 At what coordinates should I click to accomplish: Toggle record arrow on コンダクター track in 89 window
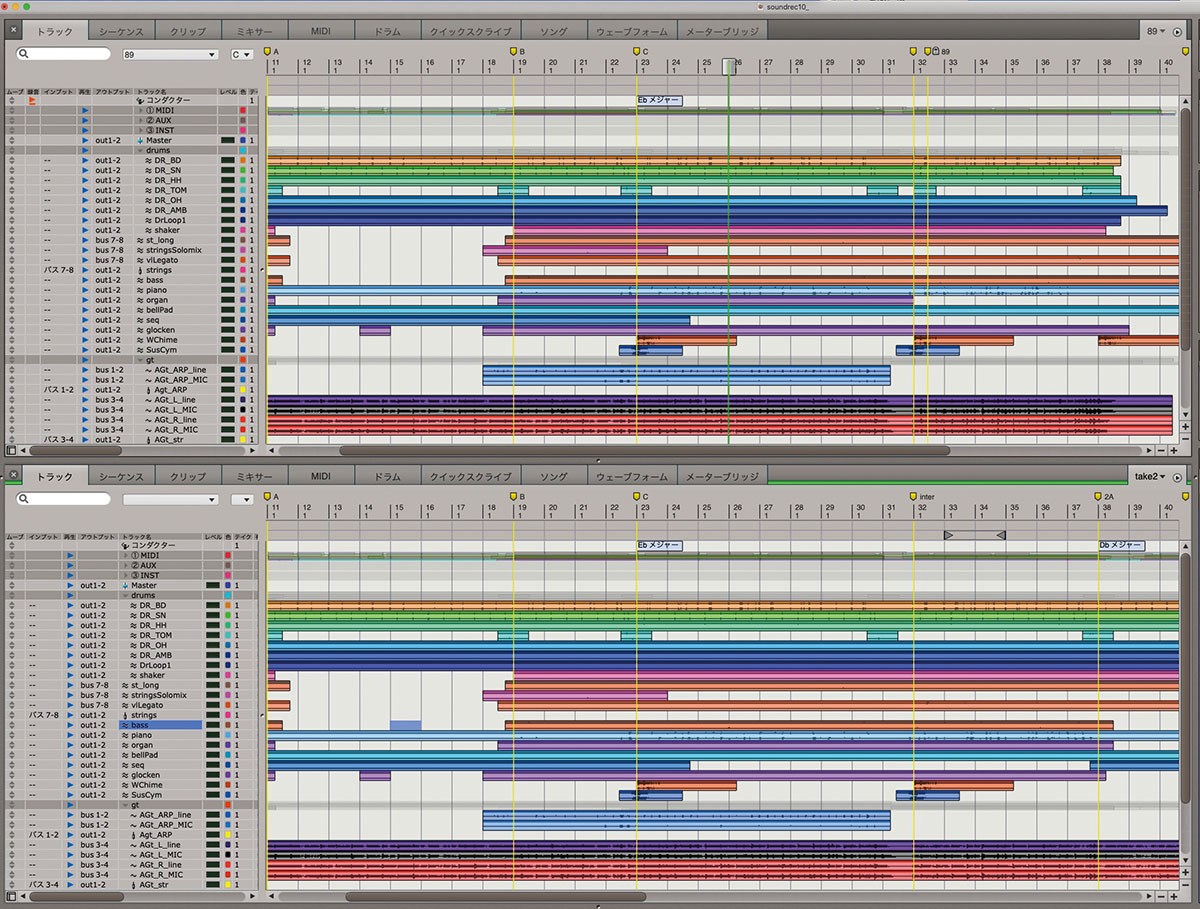tap(32, 101)
